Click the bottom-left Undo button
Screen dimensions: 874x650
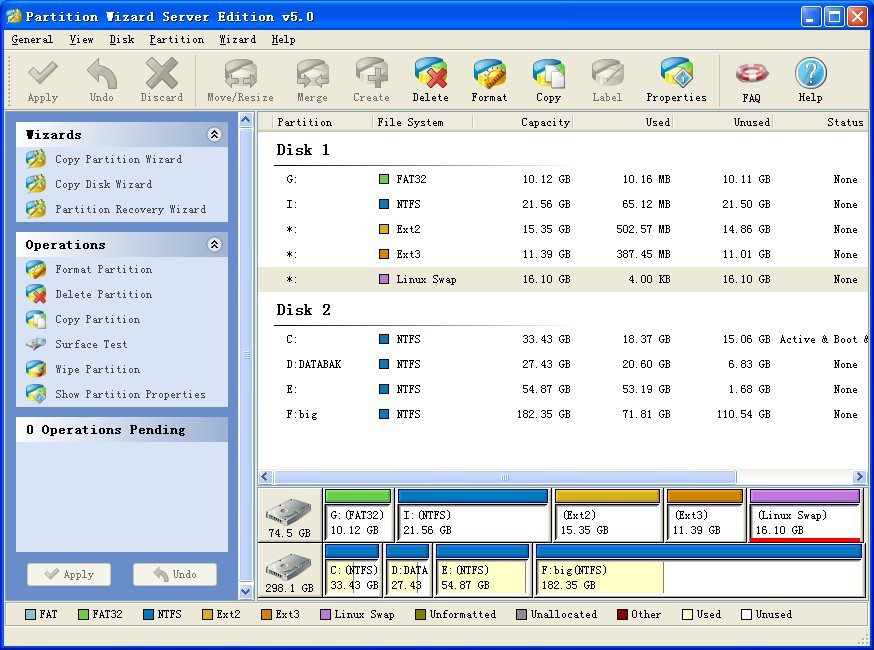click(175, 574)
